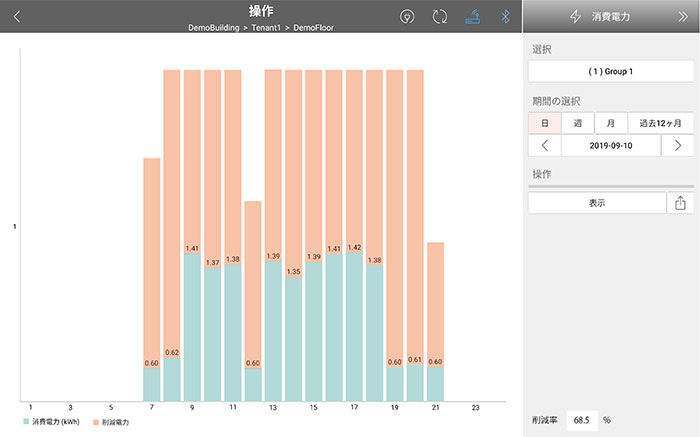Toggle 消費電力 (kWh) legend swatch
Image resolution: width=700 pixels, height=437 pixels.
[x=27, y=422]
